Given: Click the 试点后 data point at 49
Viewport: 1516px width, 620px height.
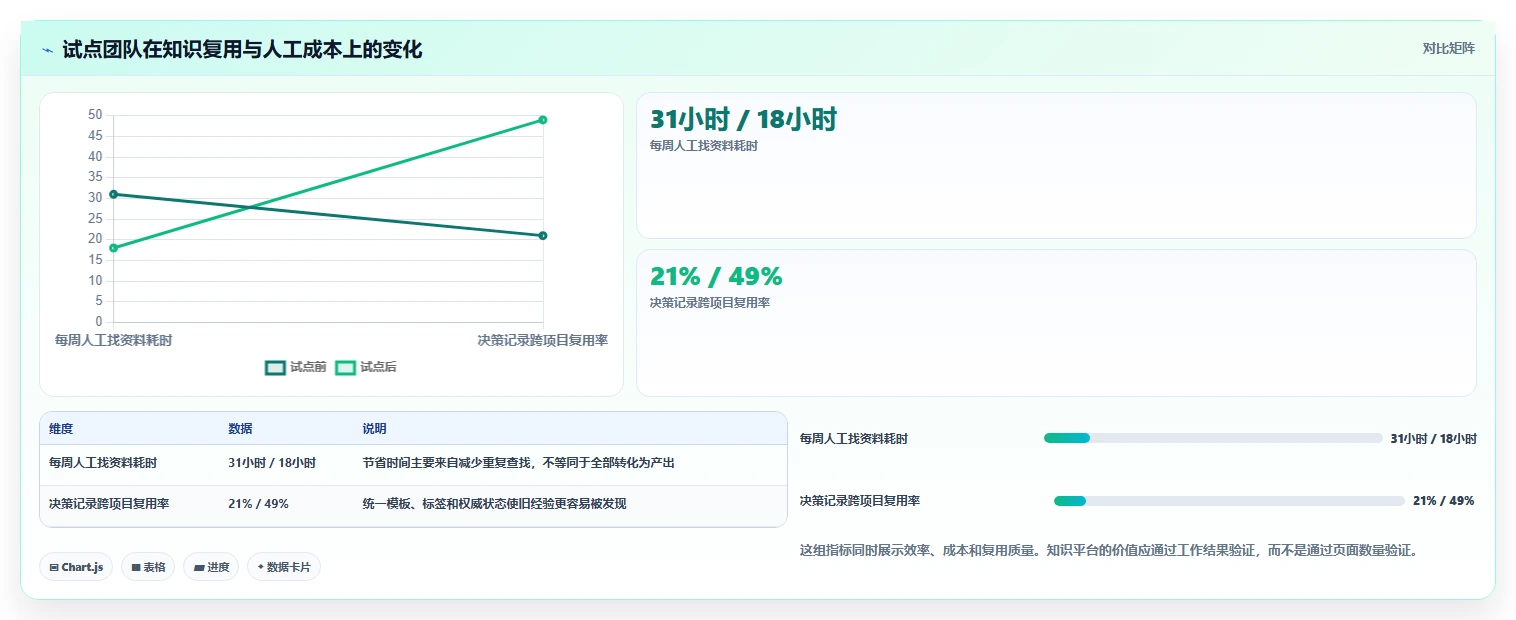Looking at the screenshot, I should [542, 120].
